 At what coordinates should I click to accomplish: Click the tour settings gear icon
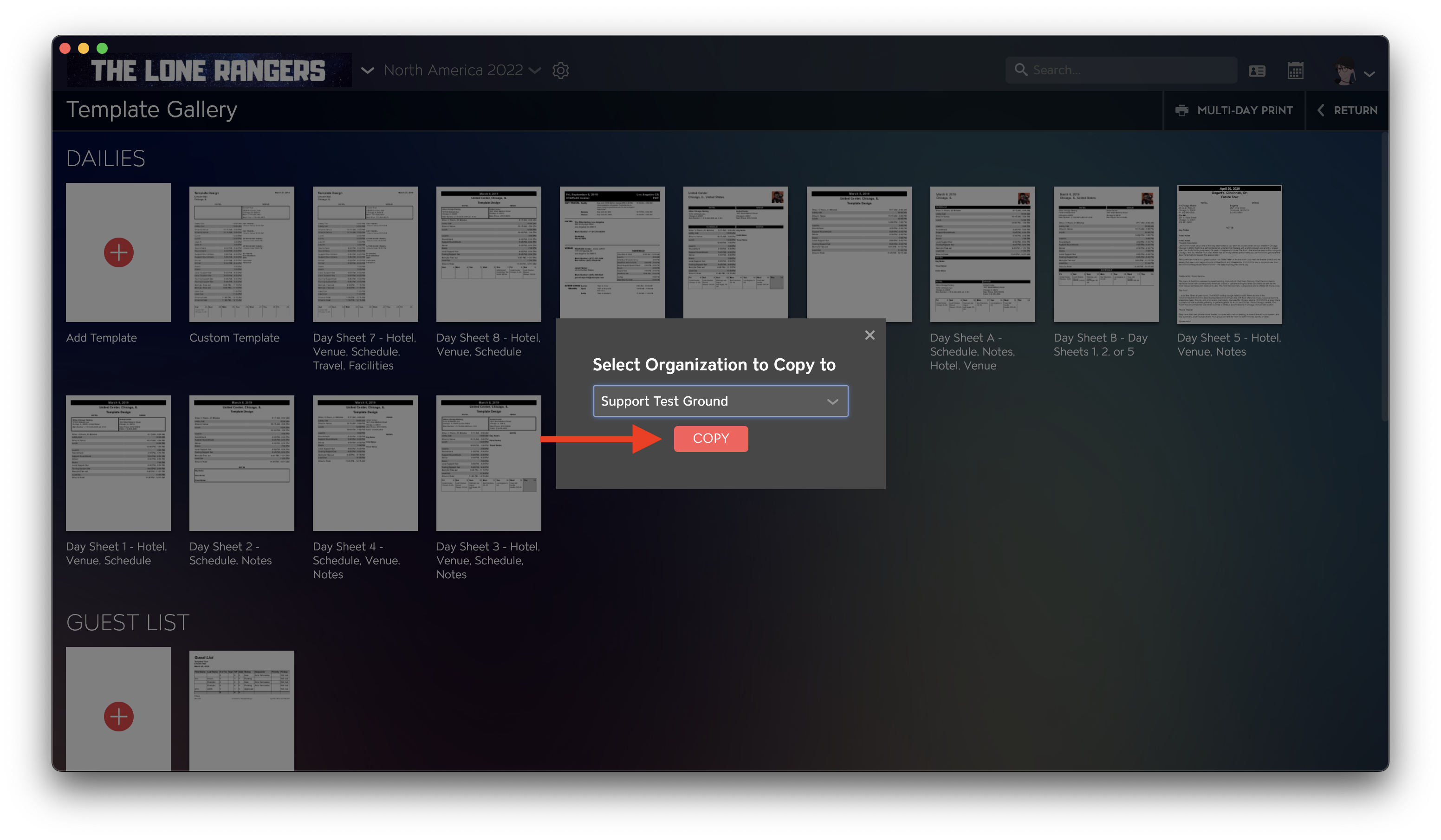coord(560,71)
